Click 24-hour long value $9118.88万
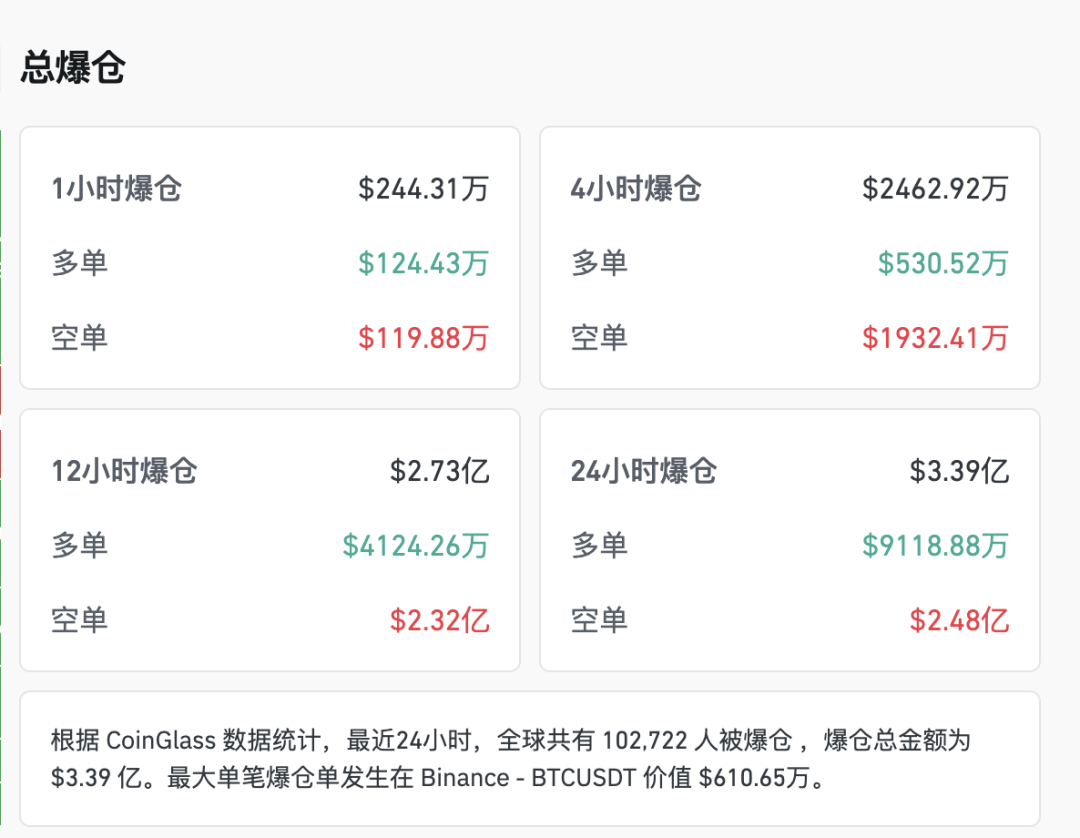Viewport: 1080px width, 838px height. click(935, 545)
